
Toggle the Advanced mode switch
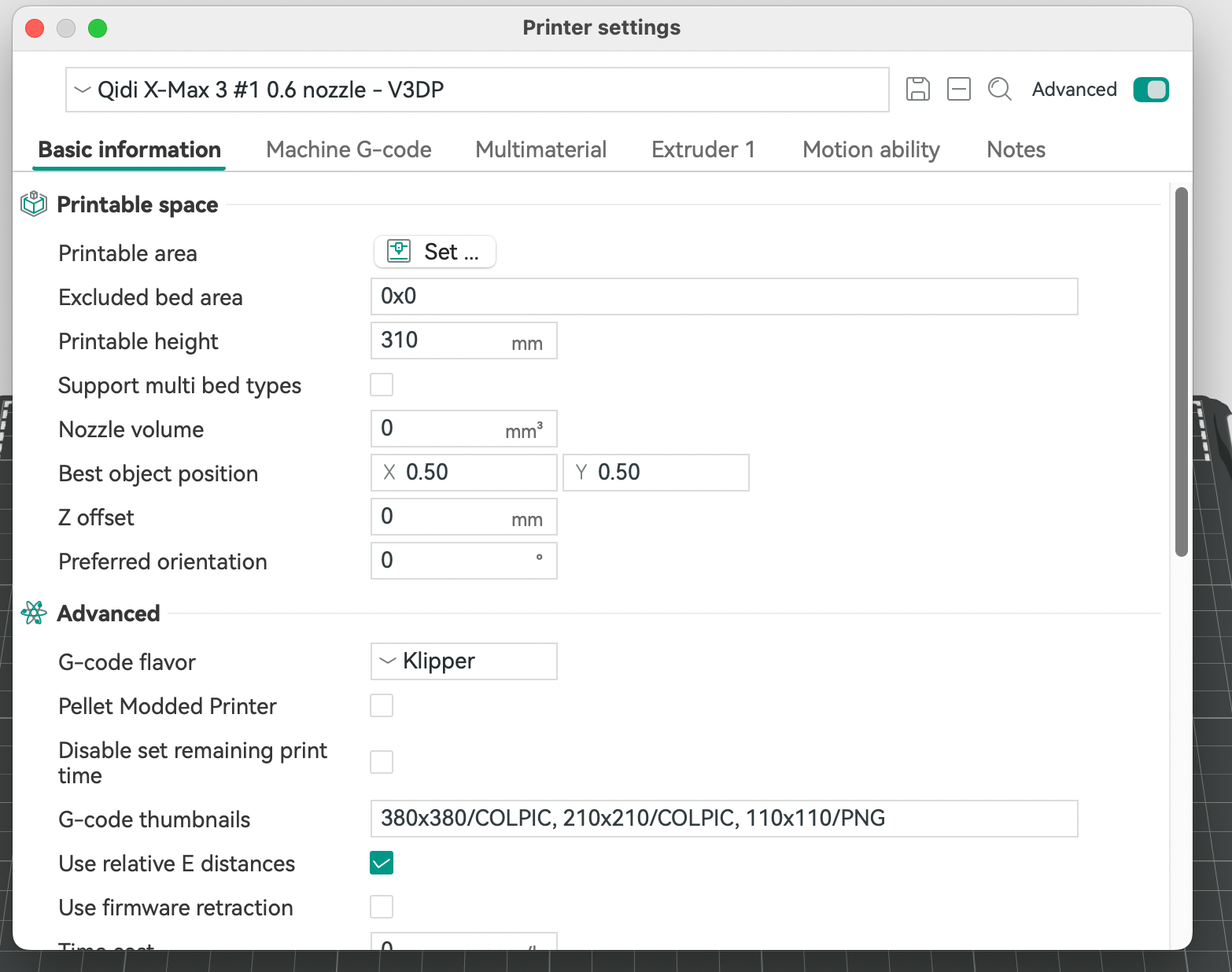(1150, 90)
